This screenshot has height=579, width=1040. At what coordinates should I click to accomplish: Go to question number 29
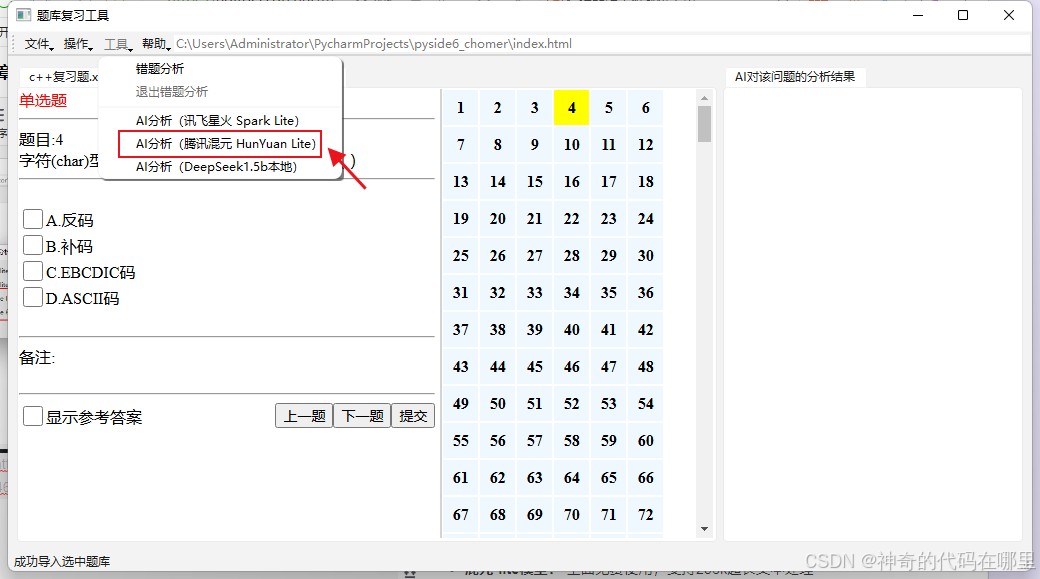point(609,256)
